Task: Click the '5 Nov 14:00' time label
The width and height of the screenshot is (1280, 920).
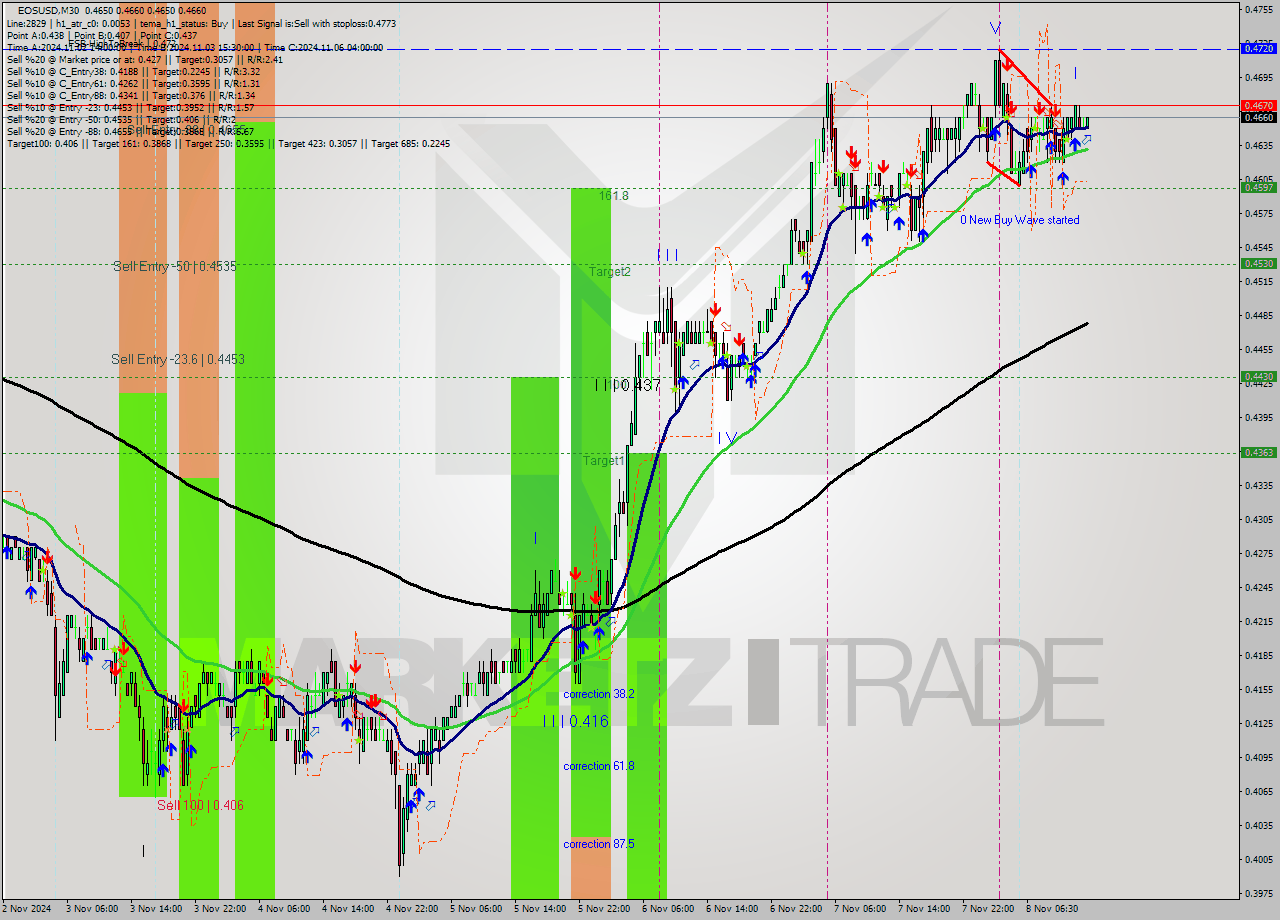Action: [x=541, y=909]
